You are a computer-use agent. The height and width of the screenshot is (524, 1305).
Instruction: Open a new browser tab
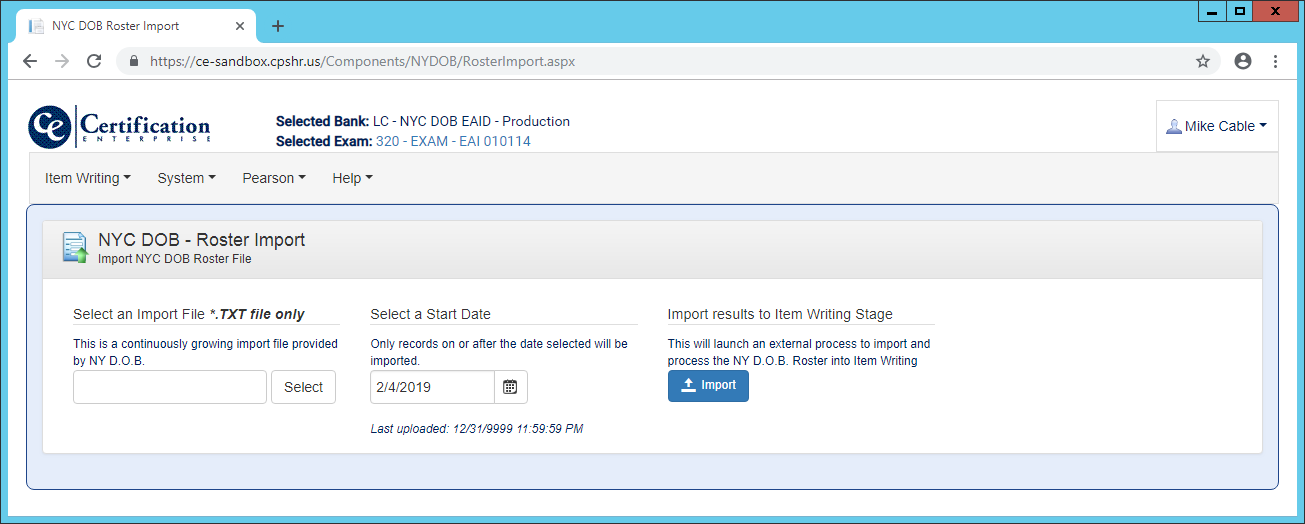tap(278, 26)
